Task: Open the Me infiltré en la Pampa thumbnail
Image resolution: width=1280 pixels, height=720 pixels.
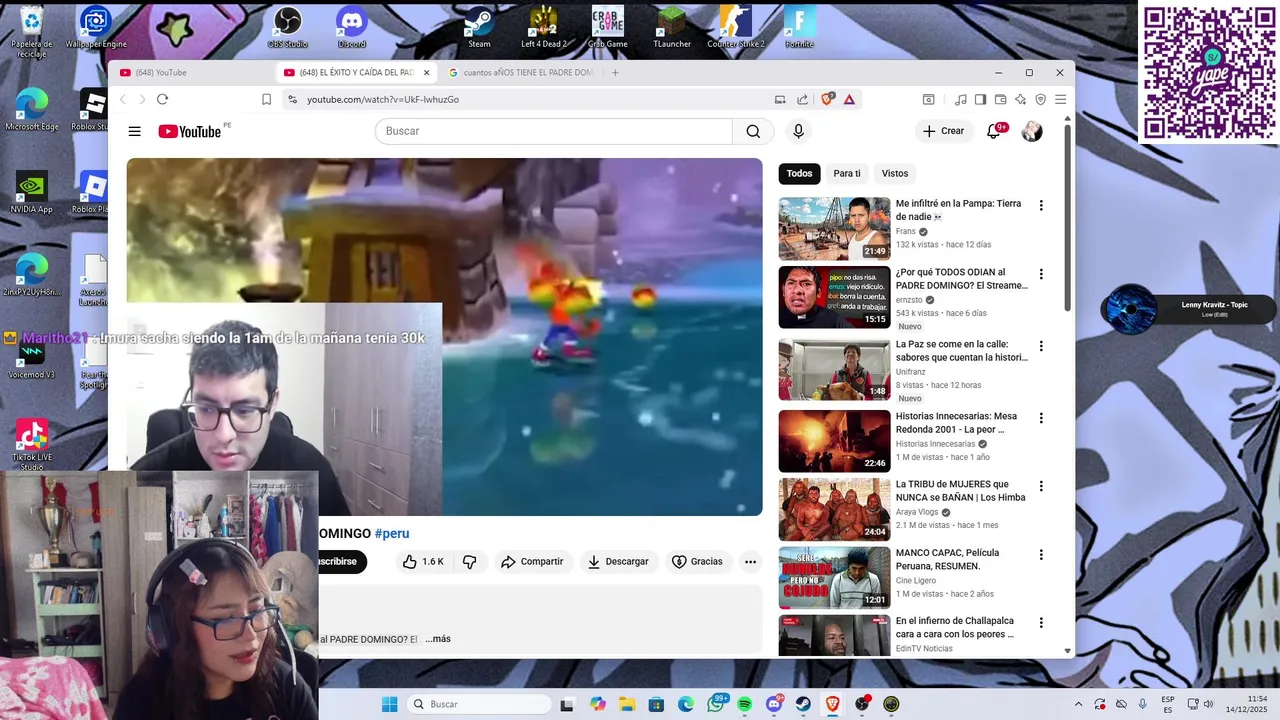Action: pyautogui.click(x=834, y=228)
